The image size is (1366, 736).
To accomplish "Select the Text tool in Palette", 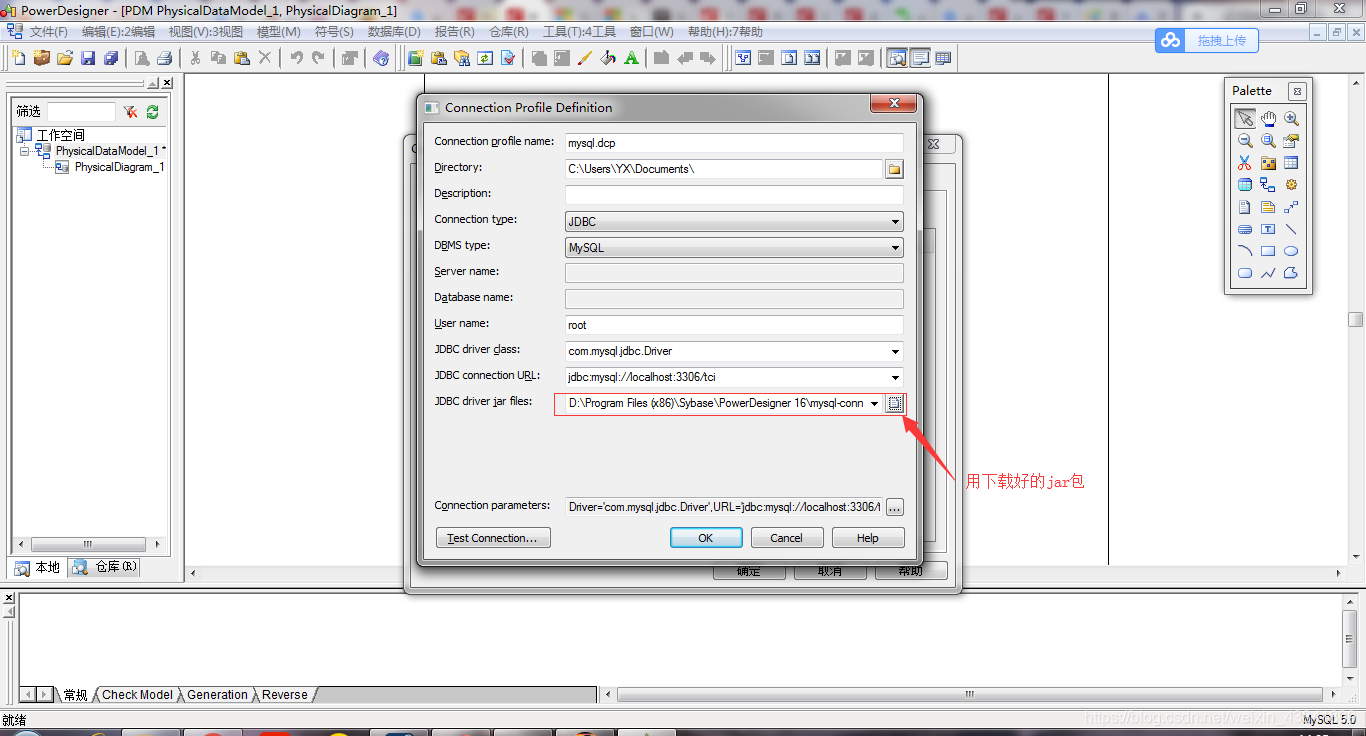I will click(x=1268, y=229).
